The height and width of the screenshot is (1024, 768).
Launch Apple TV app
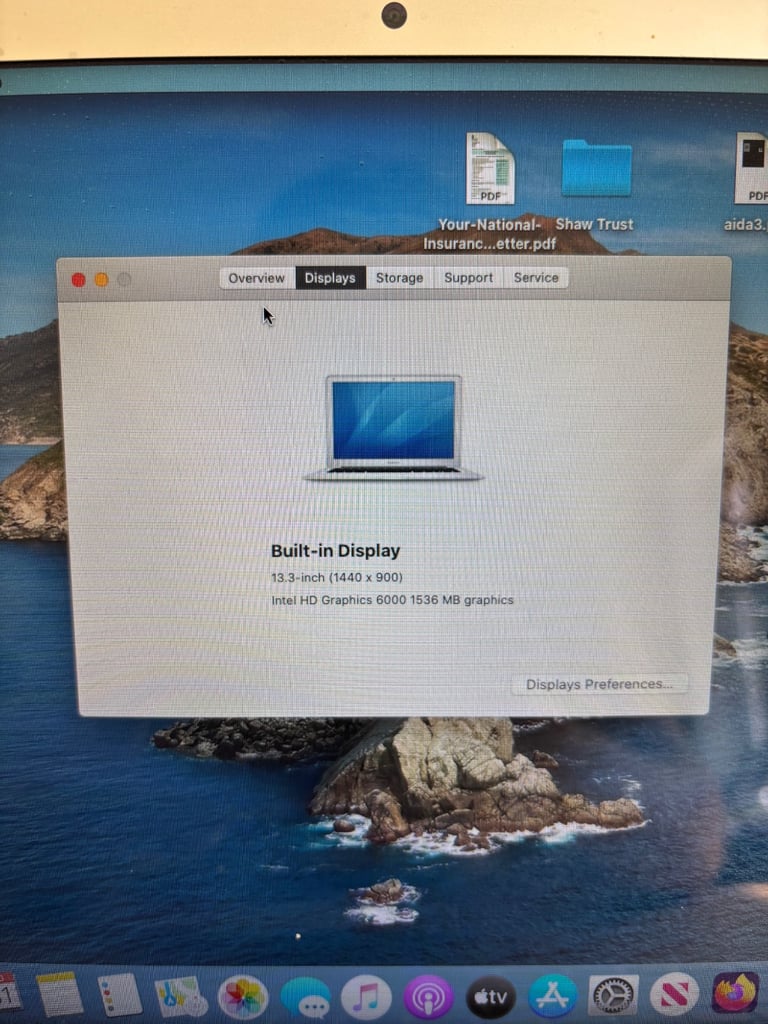tap(490, 997)
